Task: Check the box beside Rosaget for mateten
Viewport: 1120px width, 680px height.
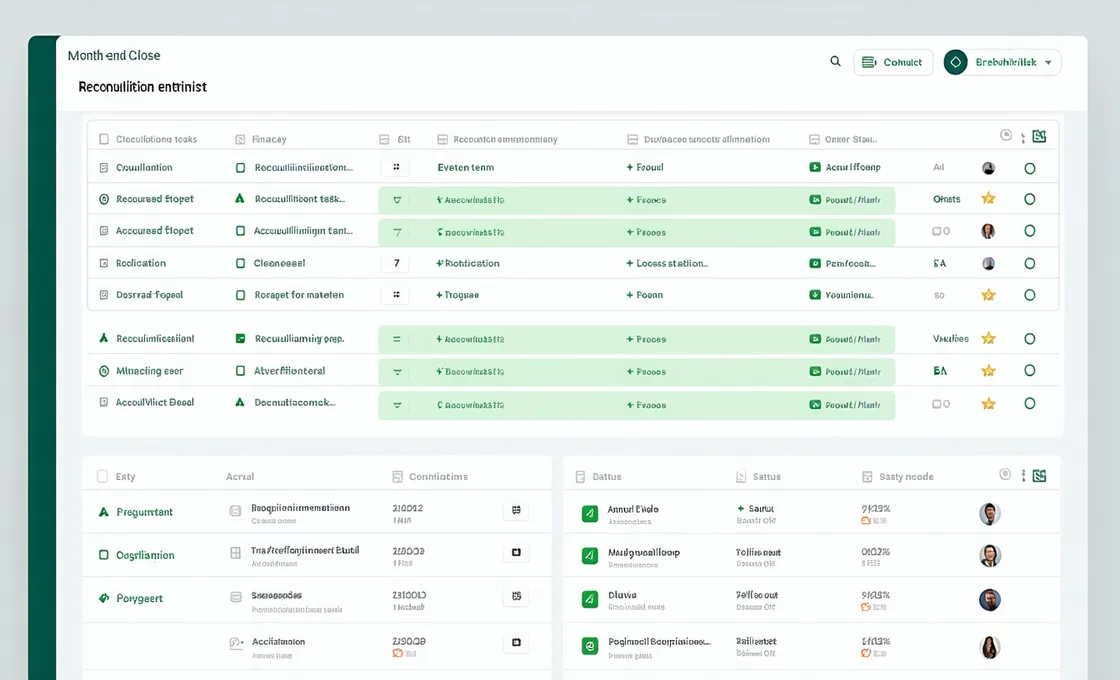Action: [240, 295]
